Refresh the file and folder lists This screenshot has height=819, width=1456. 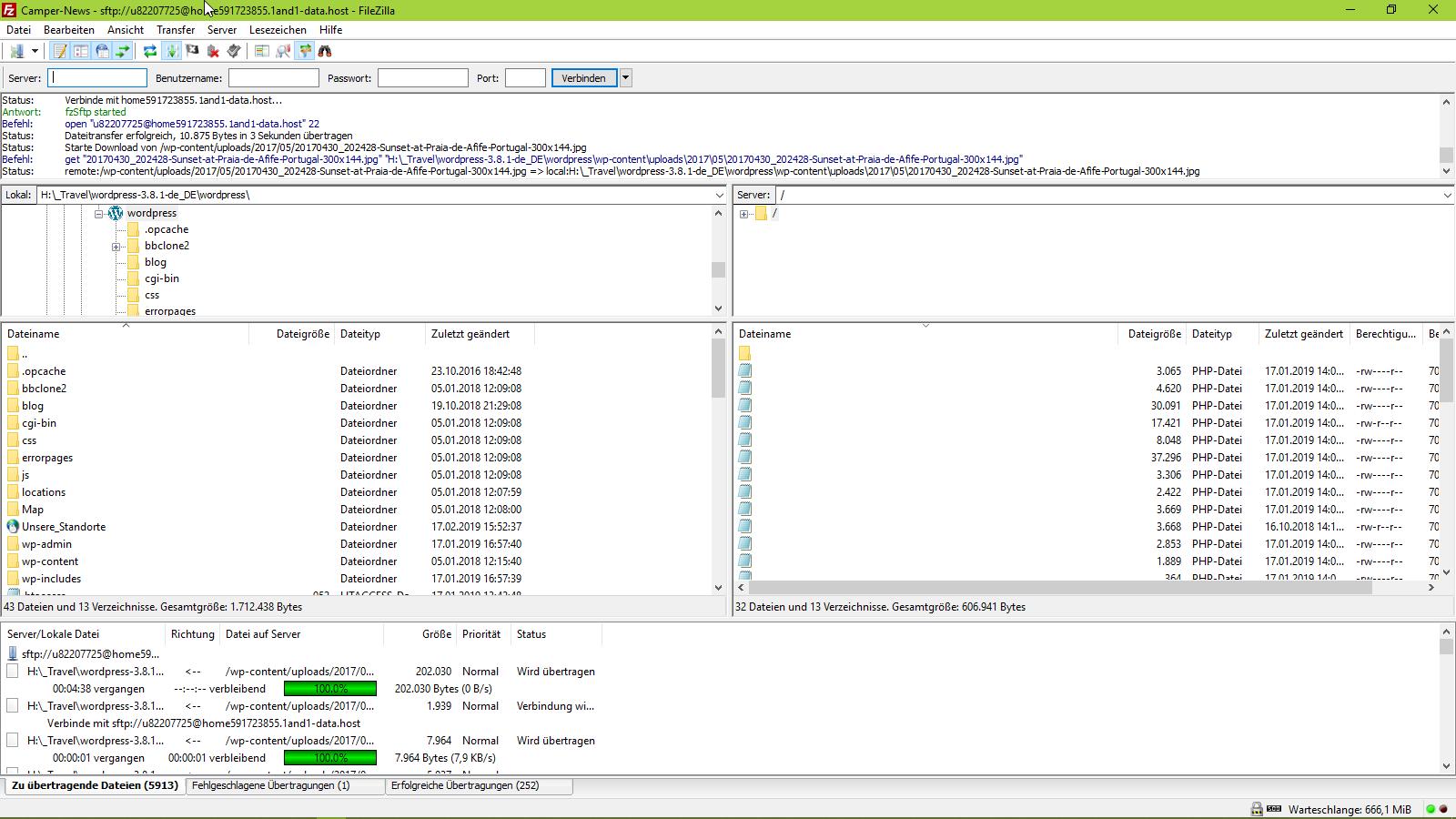(150, 51)
